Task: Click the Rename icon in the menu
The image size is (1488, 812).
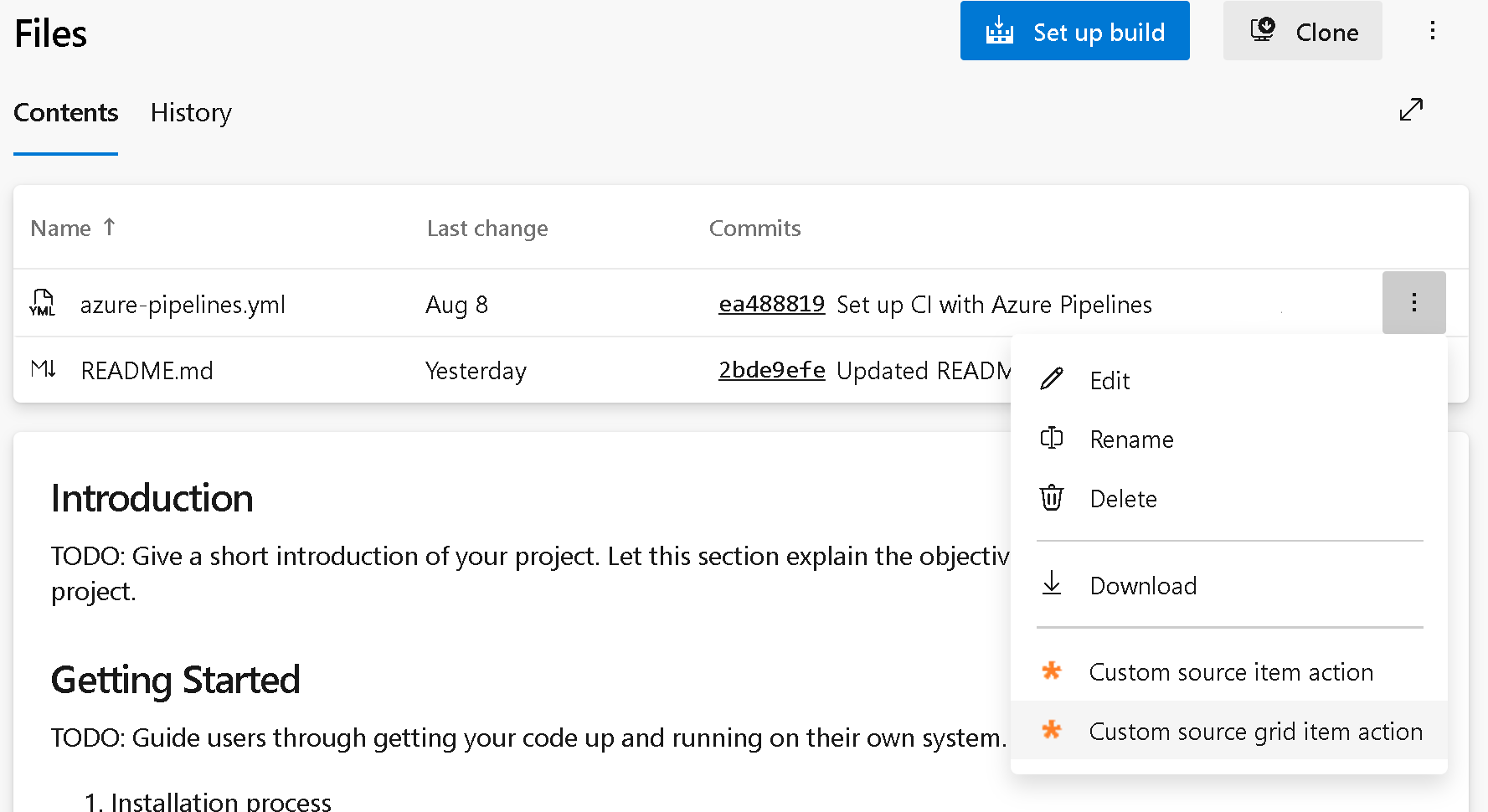Action: (1052, 439)
